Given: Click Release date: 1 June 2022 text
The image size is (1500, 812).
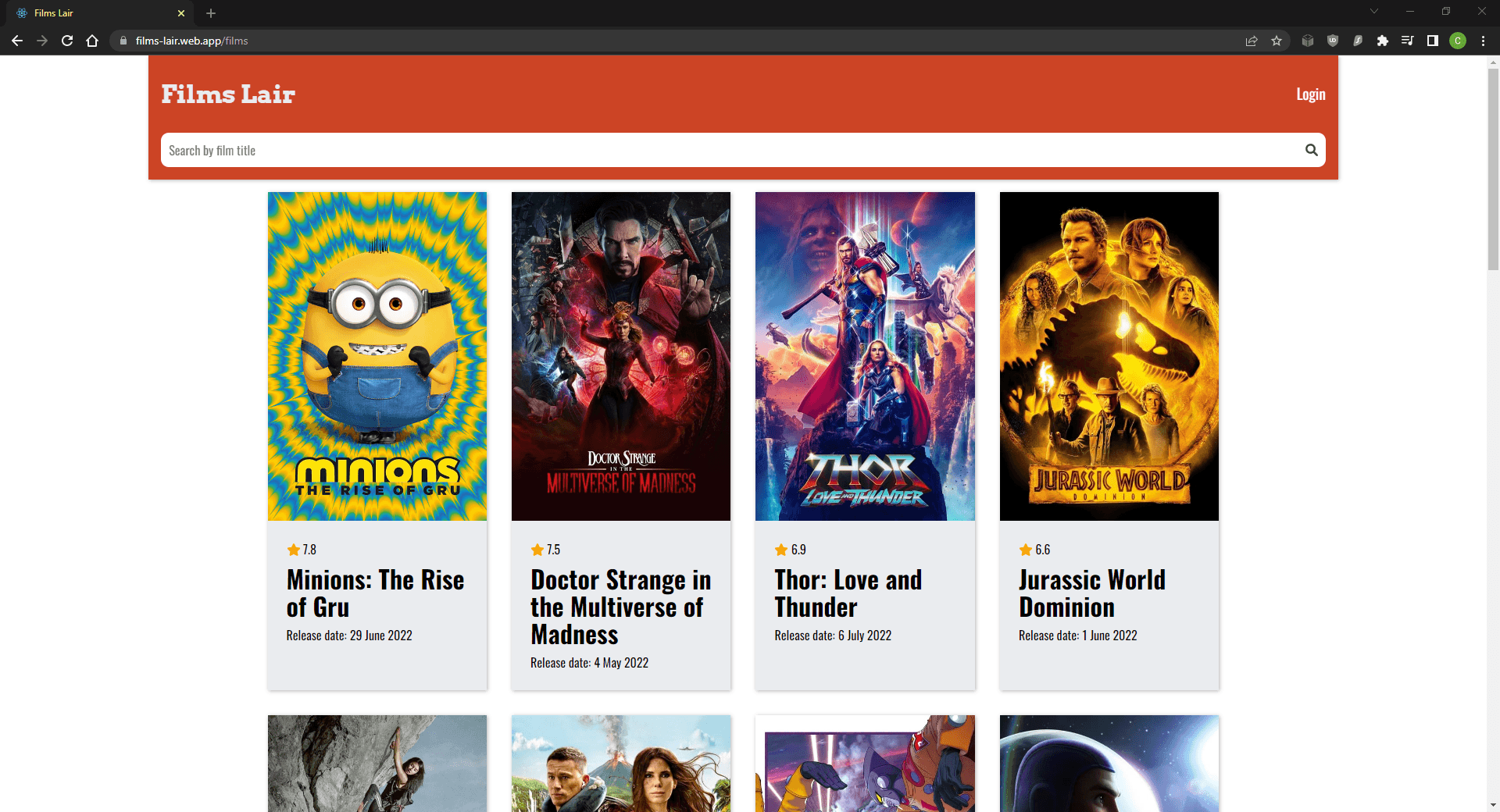Looking at the screenshot, I should 1077,636.
